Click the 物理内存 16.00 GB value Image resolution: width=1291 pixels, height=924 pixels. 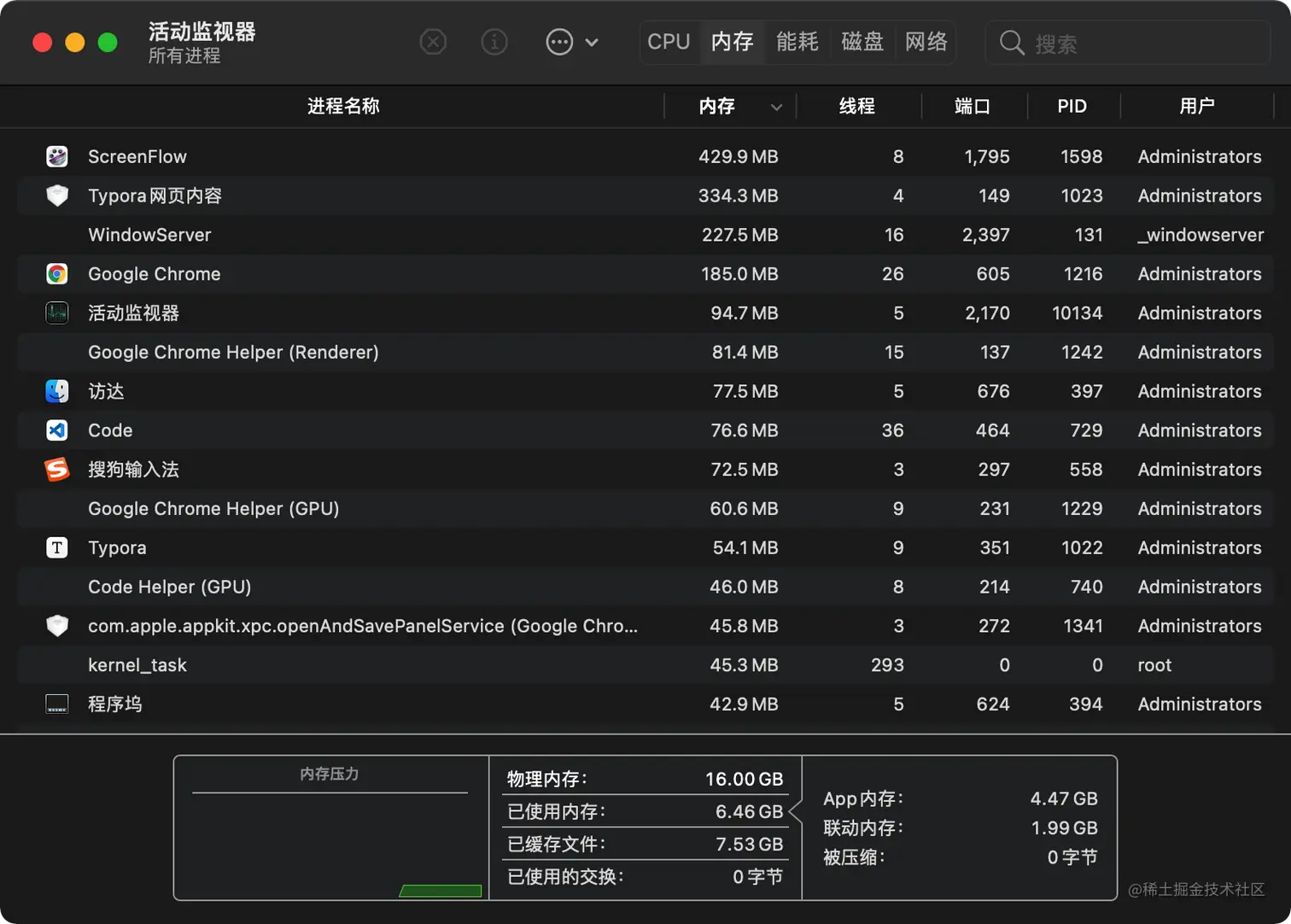(x=745, y=779)
